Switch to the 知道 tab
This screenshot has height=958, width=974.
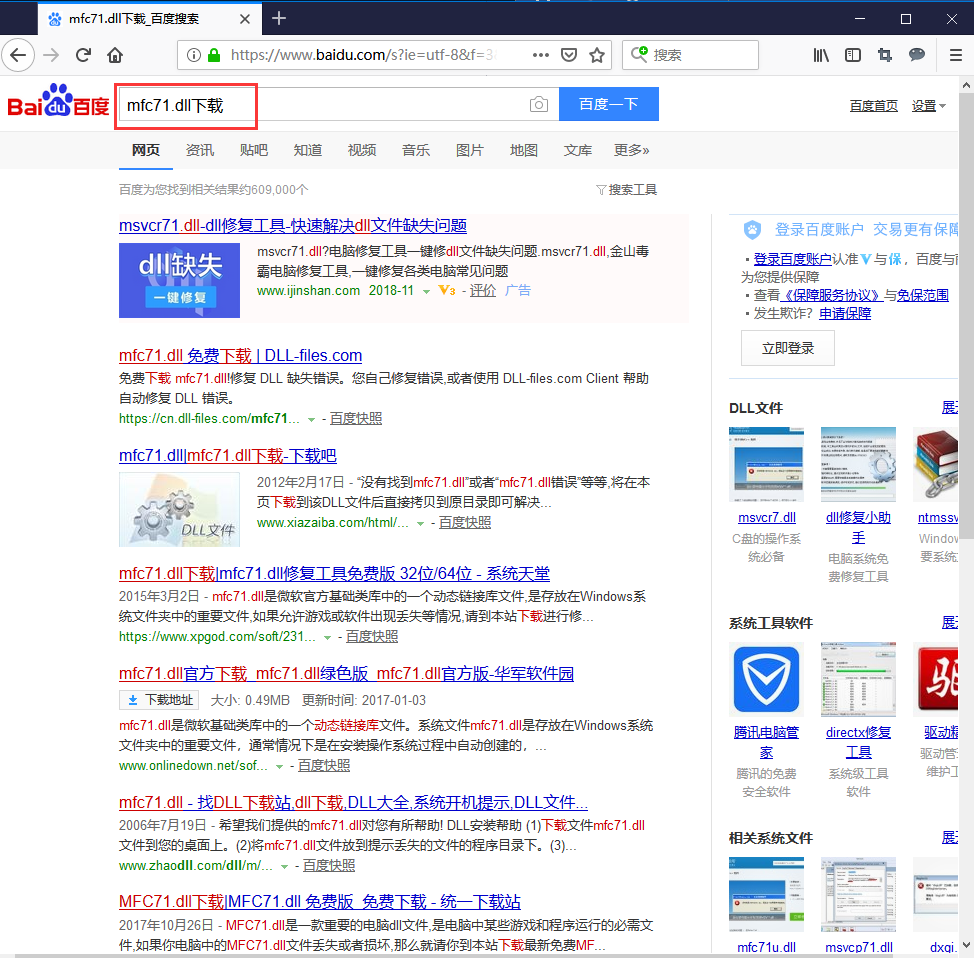(308, 150)
